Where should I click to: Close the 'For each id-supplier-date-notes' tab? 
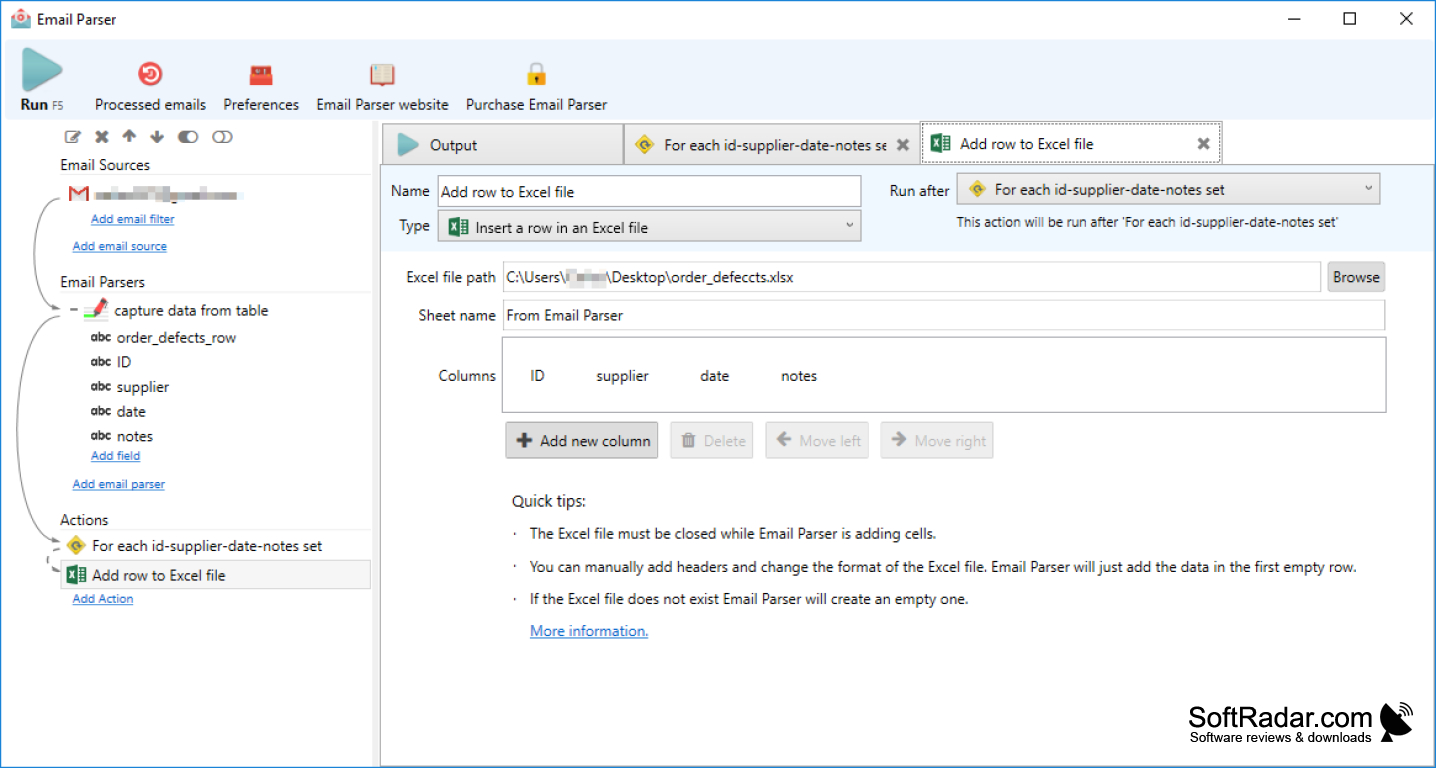point(903,145)
